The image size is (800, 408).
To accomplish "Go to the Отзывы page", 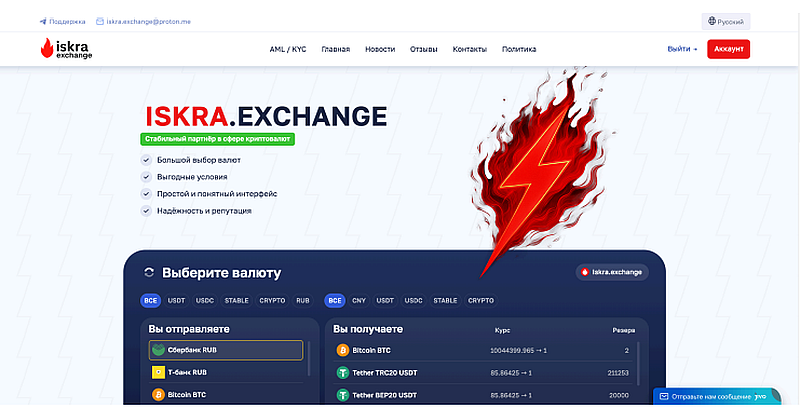I will pos(424,49).
